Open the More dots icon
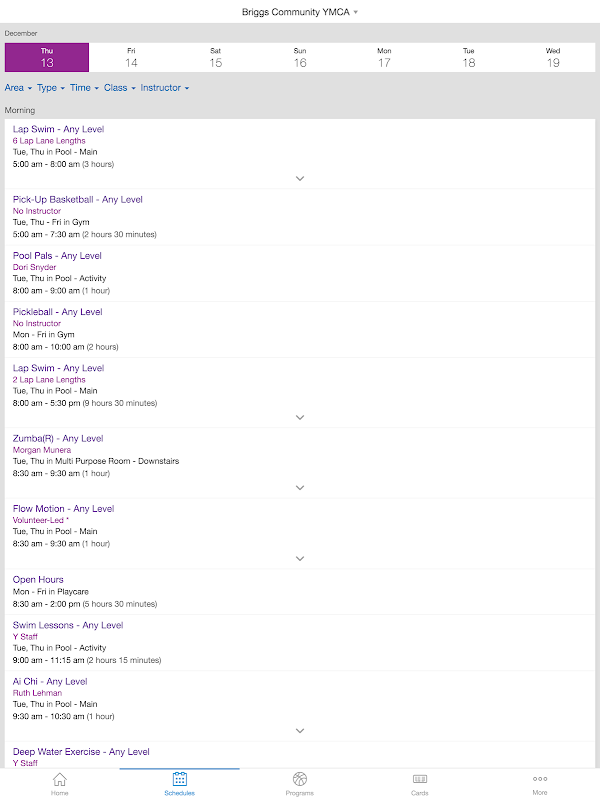Screen dimensions: 600x800 540,779
